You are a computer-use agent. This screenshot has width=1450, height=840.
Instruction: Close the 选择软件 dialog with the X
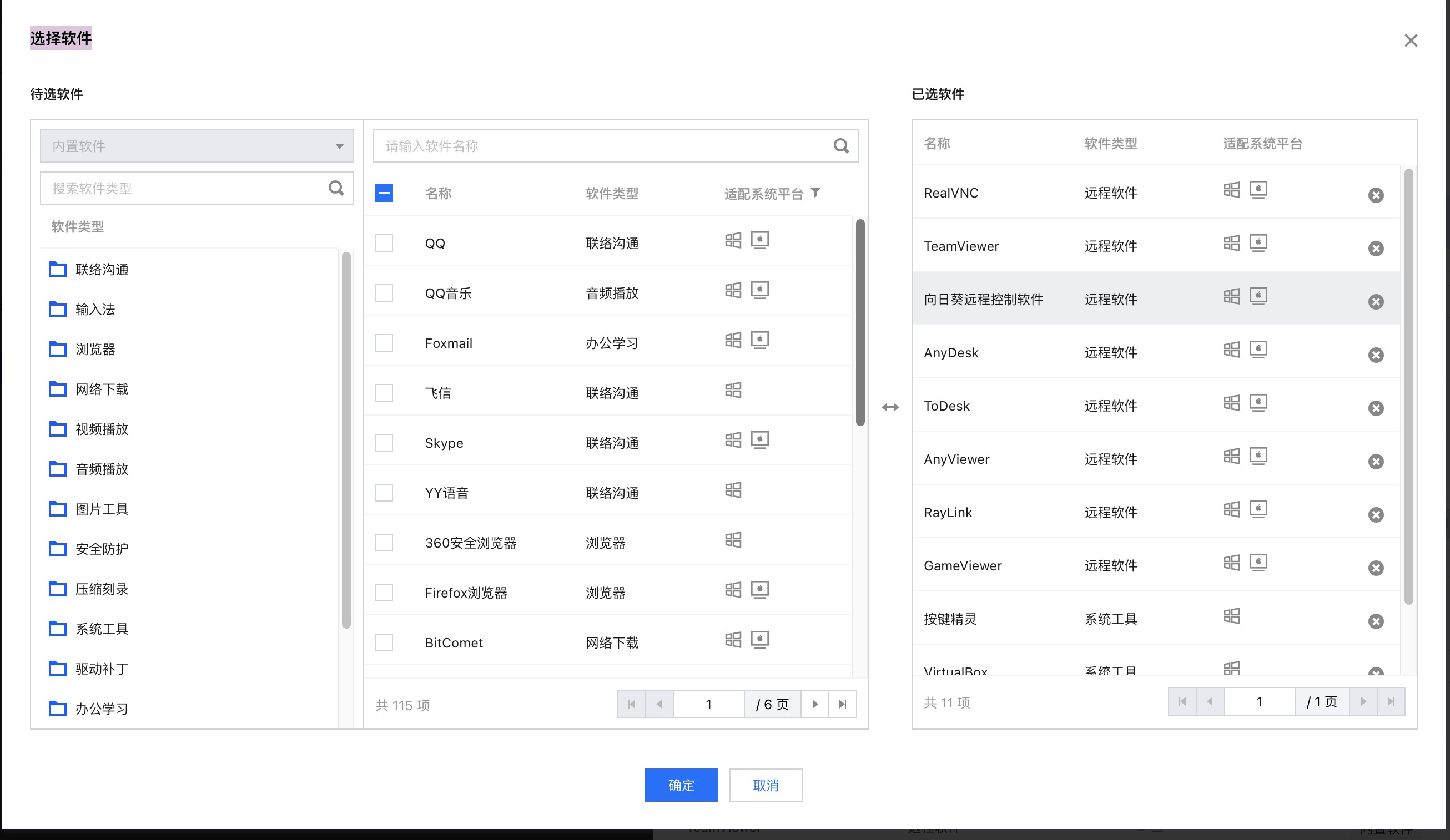(1410, 41)
